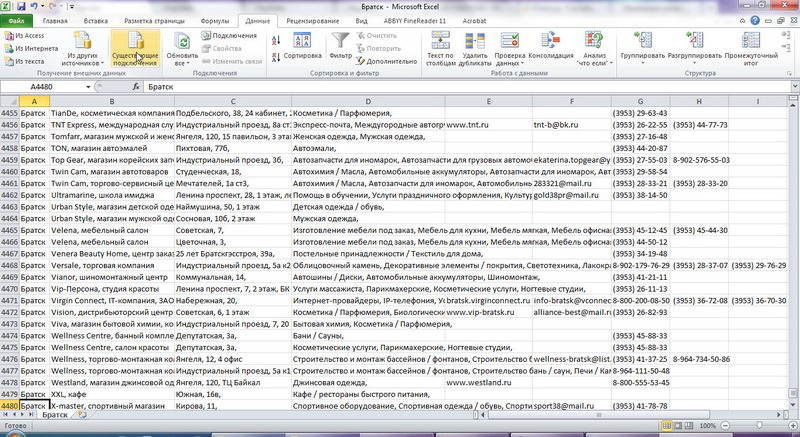The width and height of the screenshot is (800, 437).
Task: Select the Братск sheet tab
Action: coord(54,415)
